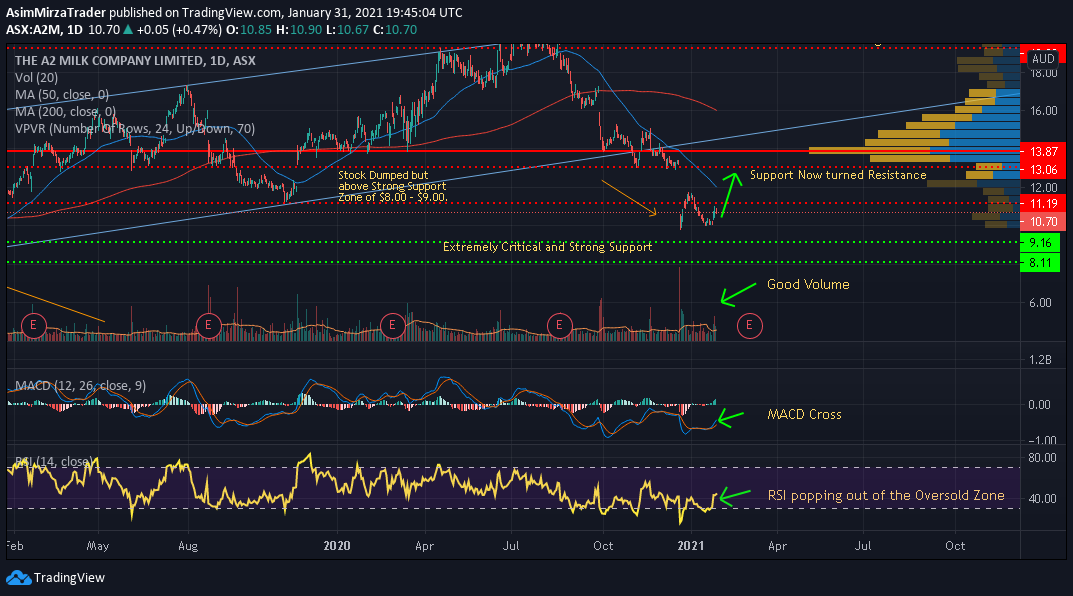Click the 40.00 RSI axis value
The image size is (1073, 596).
point(1043,499)
